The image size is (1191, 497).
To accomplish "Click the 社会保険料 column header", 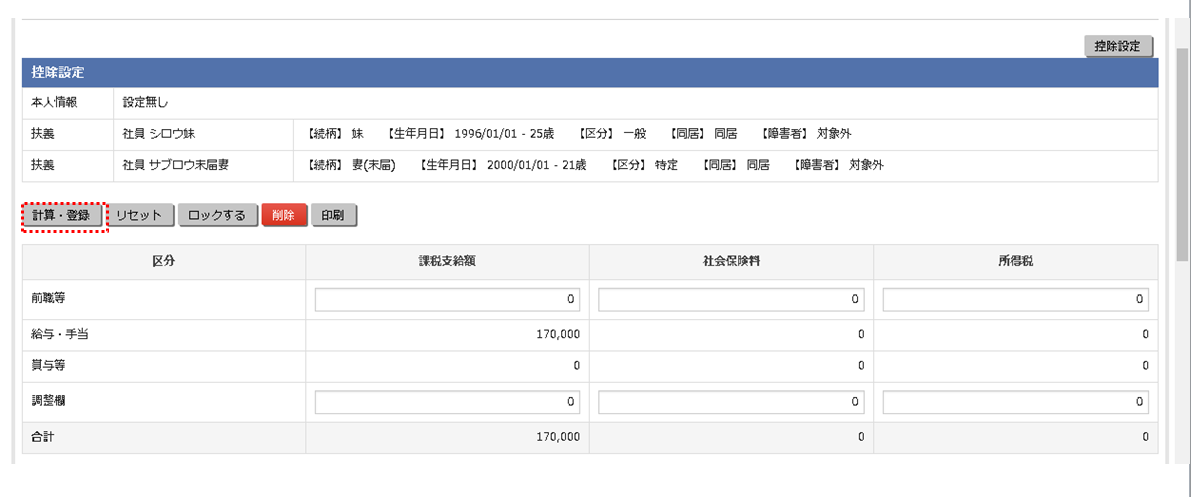I will coord(731,260).
